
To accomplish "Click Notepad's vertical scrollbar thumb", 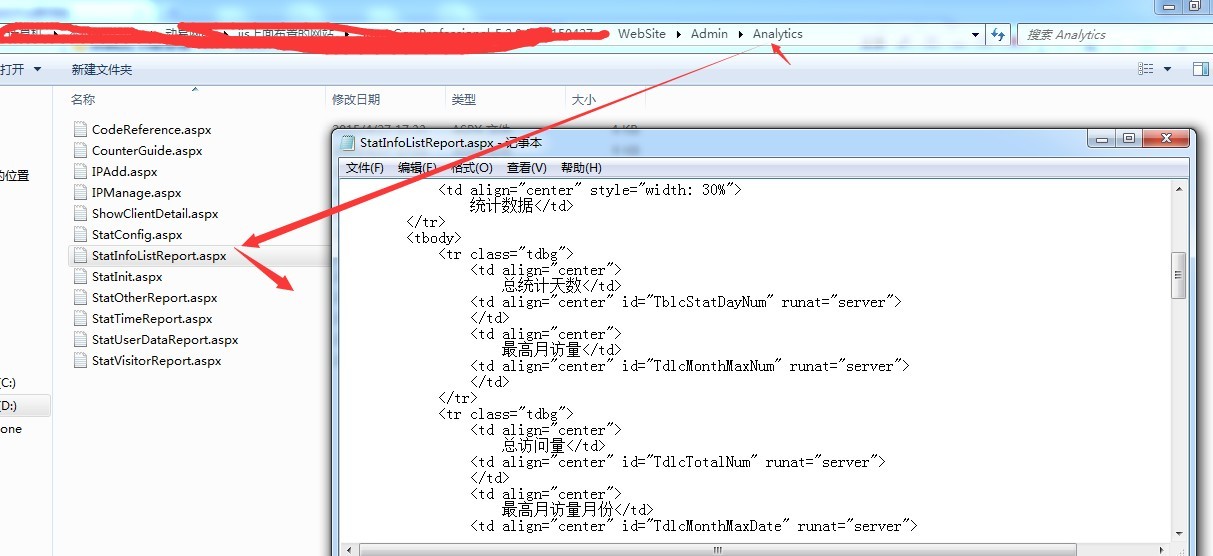I will pyautogui.click(x=1179, y=275).
